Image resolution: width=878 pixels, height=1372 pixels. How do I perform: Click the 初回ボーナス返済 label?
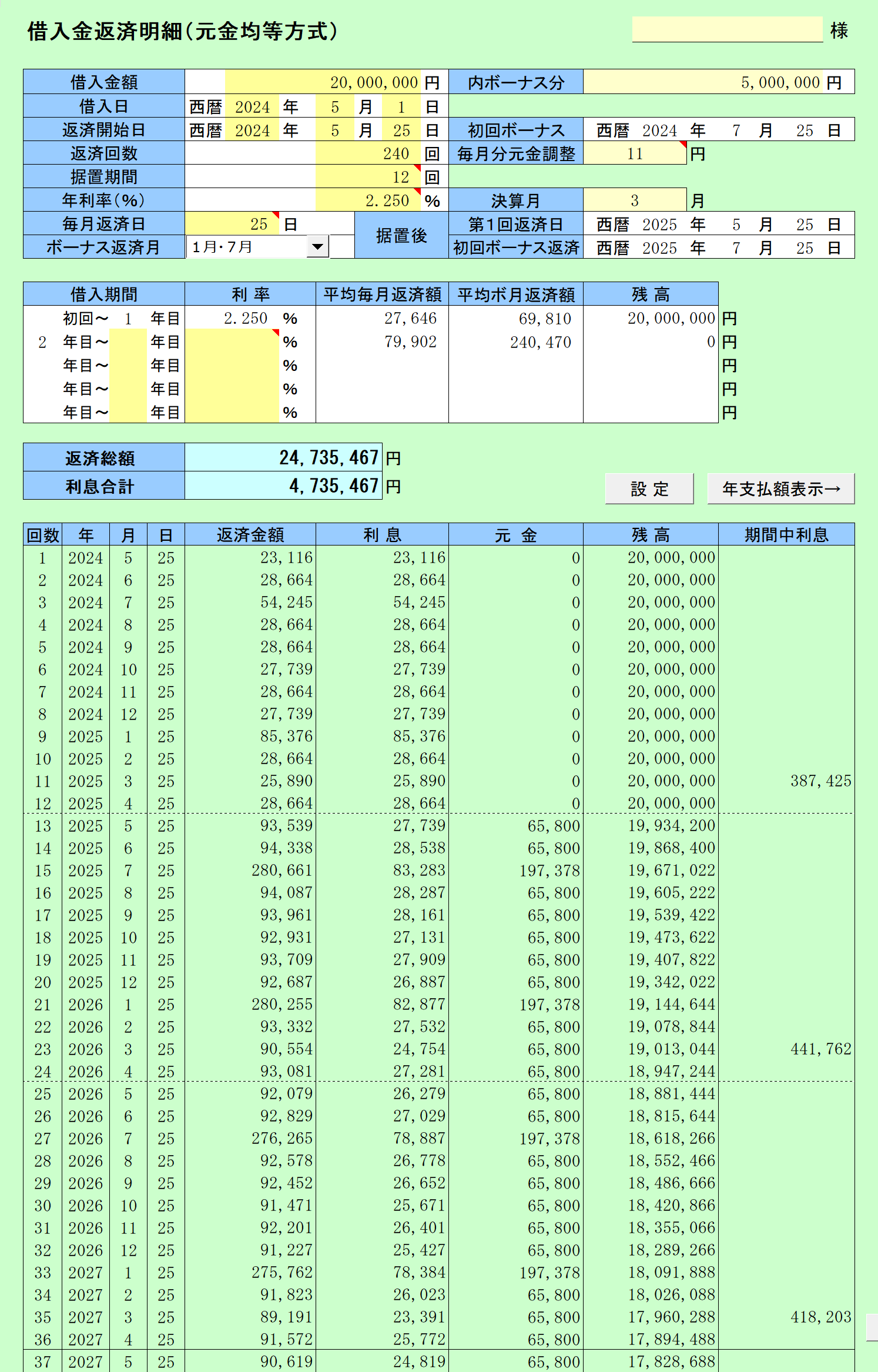(516, 247)
